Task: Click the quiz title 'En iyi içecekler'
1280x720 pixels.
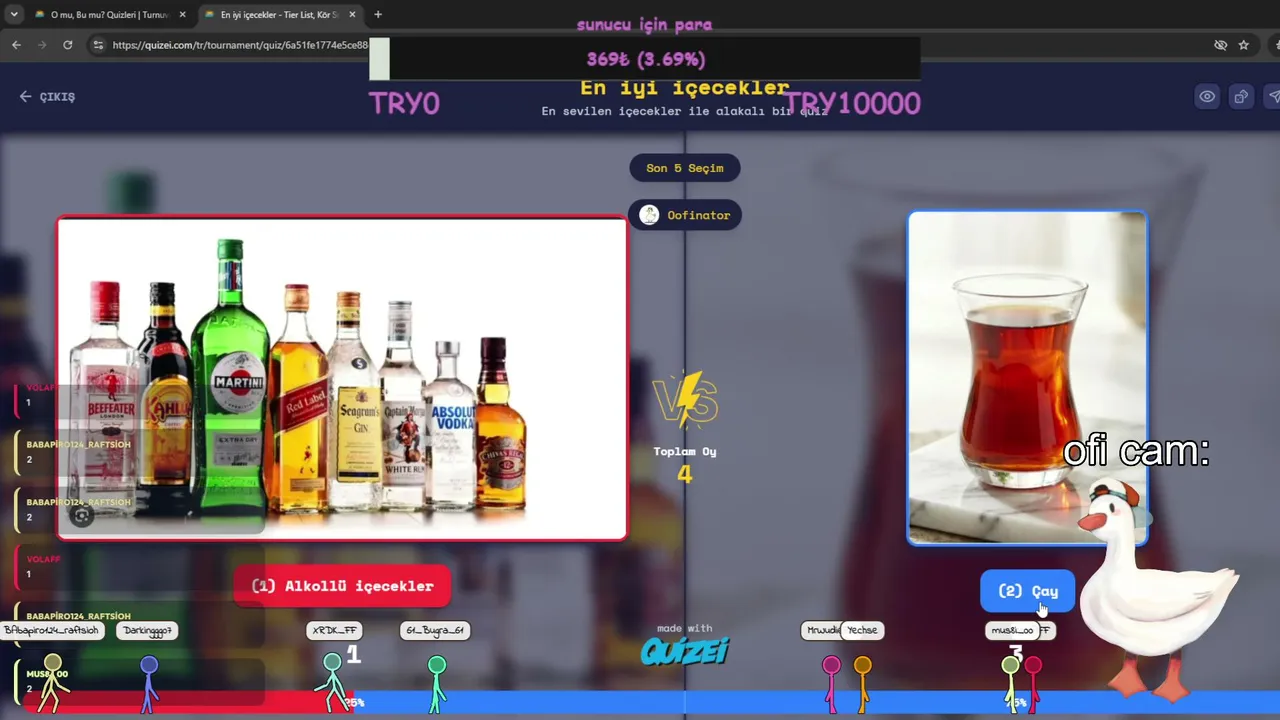Action: point(685,88)
